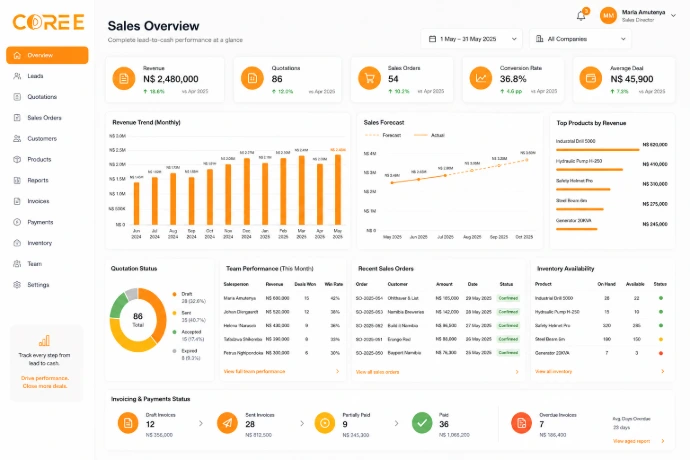Click the Payments sidebar icon

coord(17,222)
